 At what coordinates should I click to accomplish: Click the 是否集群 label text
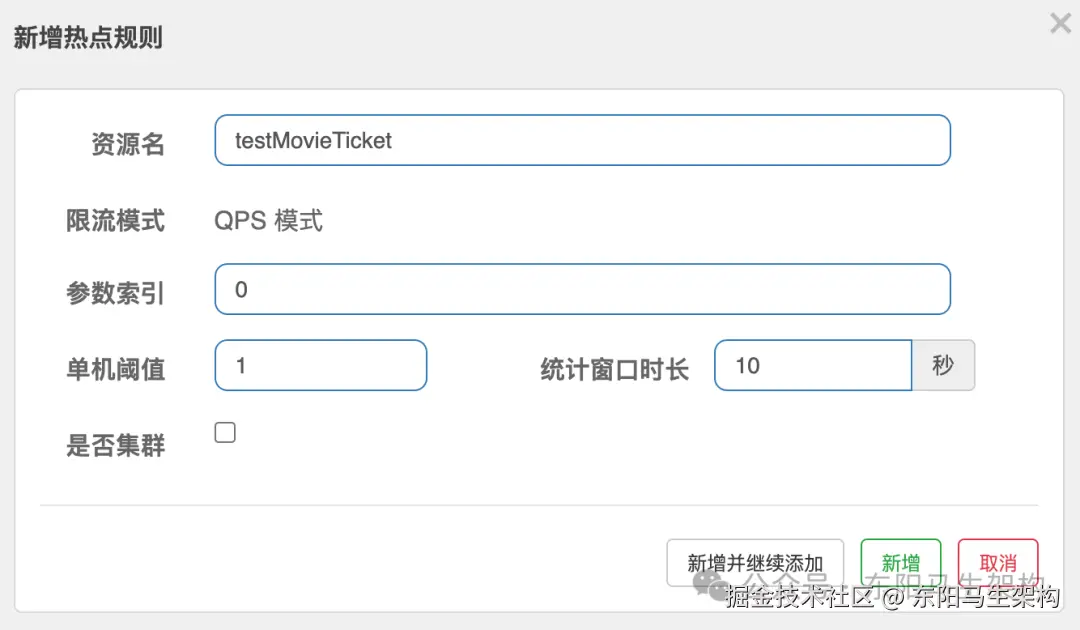(115, 445)
